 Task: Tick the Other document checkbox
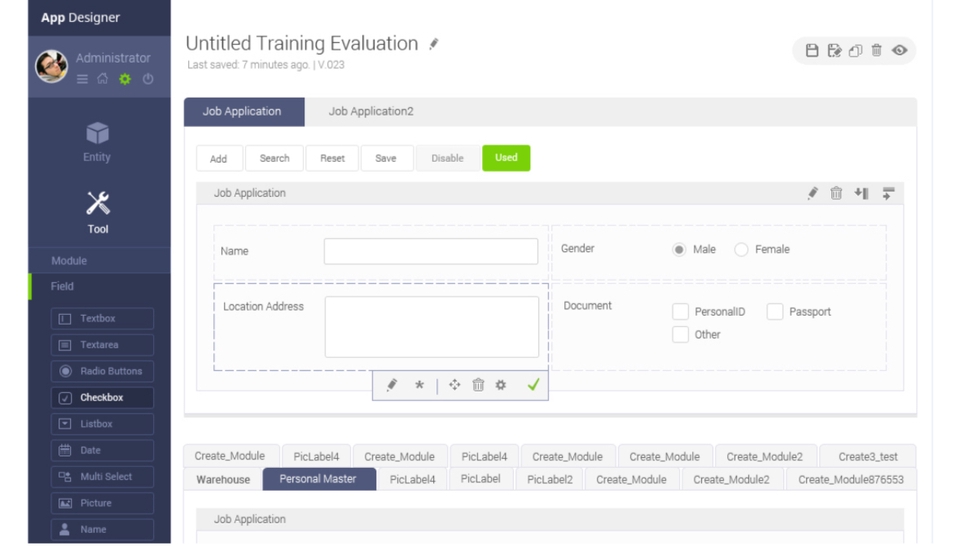[x=680, y=334]
